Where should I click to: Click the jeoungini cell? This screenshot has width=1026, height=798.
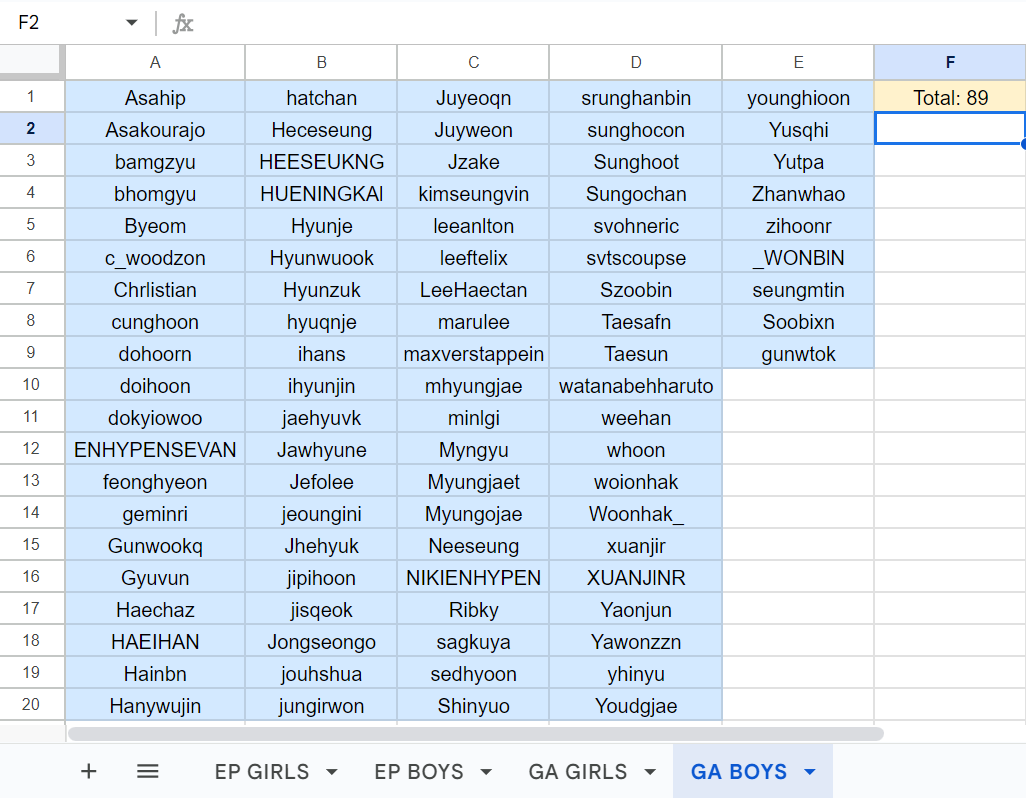[x=321, y=513]
